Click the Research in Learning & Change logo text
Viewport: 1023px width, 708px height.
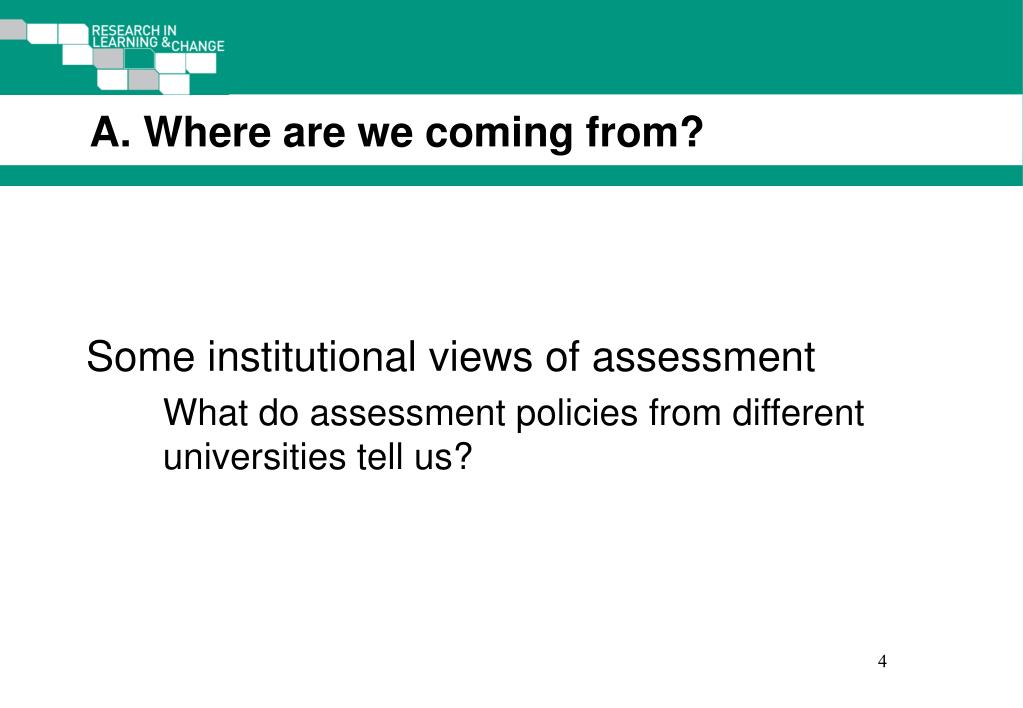click(x=158, y=38)
